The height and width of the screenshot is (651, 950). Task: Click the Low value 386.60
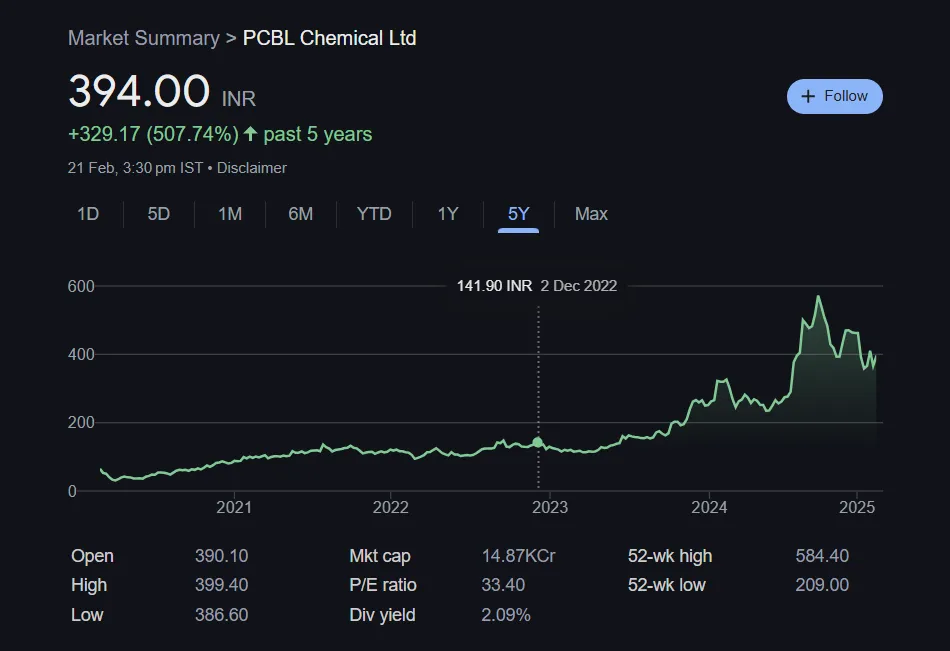pyautogui.click(x=221, y=615)
